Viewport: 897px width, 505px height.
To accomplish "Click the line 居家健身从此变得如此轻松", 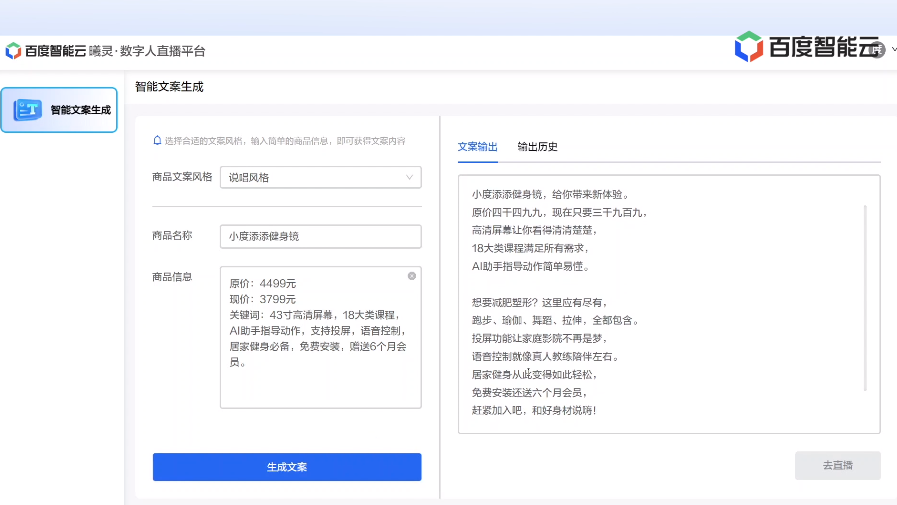I will click(x=533, y=375).
